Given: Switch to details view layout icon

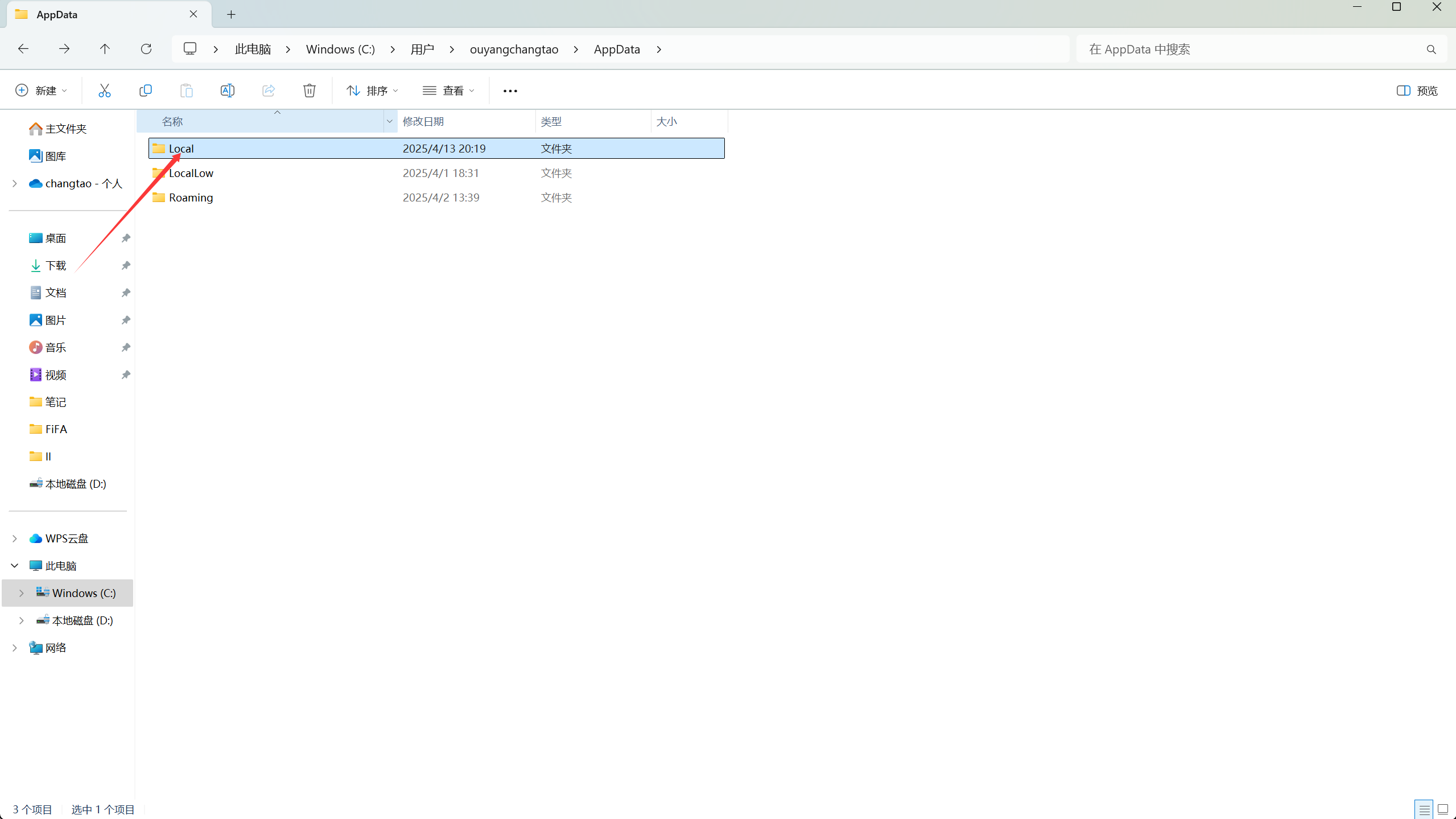Looking at the screenshot, I should (x=1424, y=809).
